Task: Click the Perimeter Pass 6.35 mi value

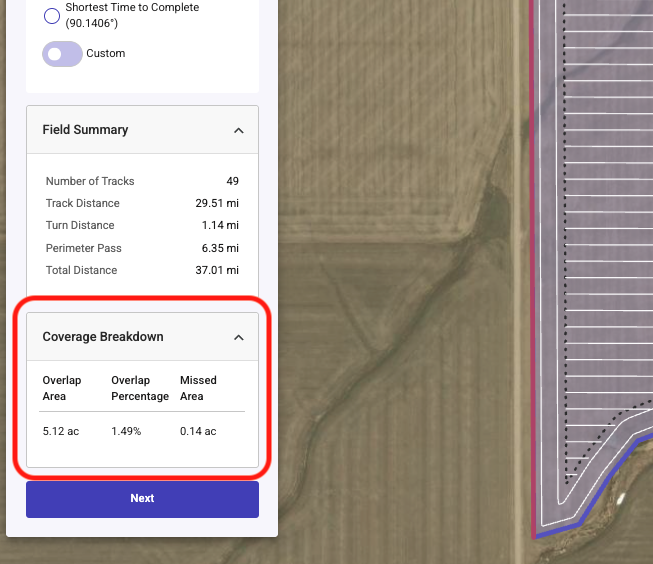Action: 220,248
